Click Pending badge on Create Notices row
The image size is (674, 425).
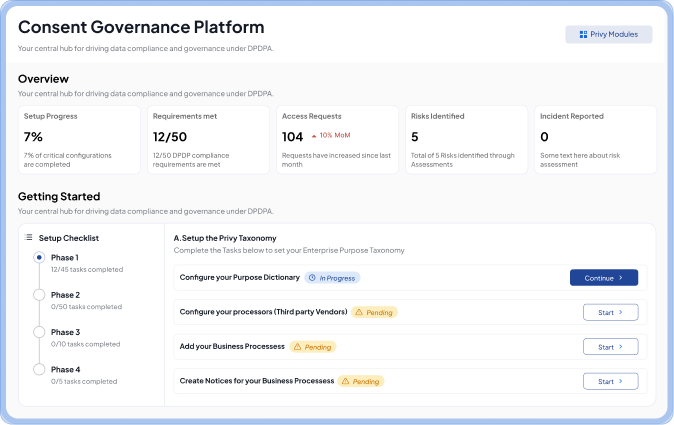(361, 381)
